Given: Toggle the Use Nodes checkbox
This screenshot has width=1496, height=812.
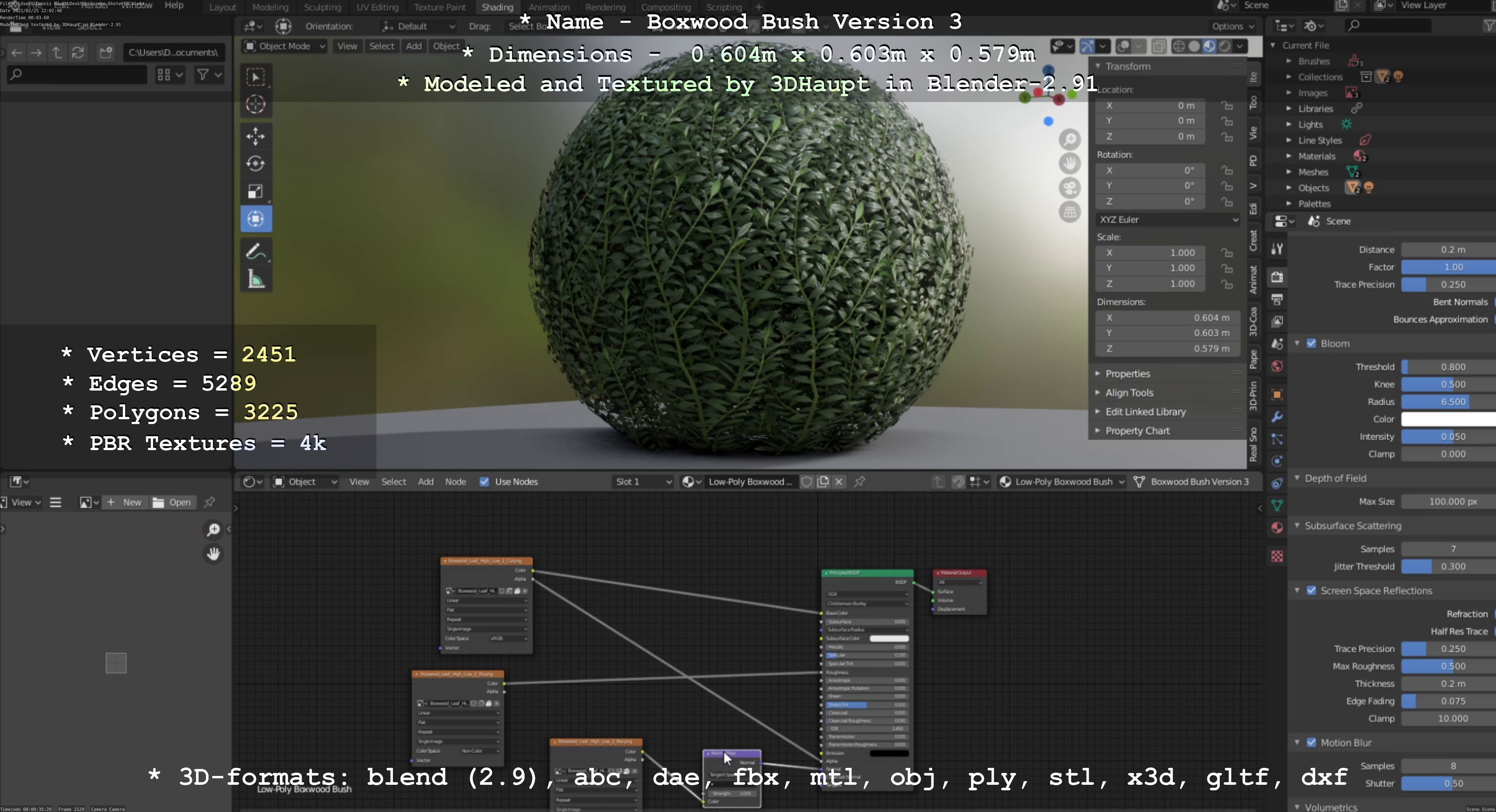Looking at the screenshot, I should click(484, 482).
